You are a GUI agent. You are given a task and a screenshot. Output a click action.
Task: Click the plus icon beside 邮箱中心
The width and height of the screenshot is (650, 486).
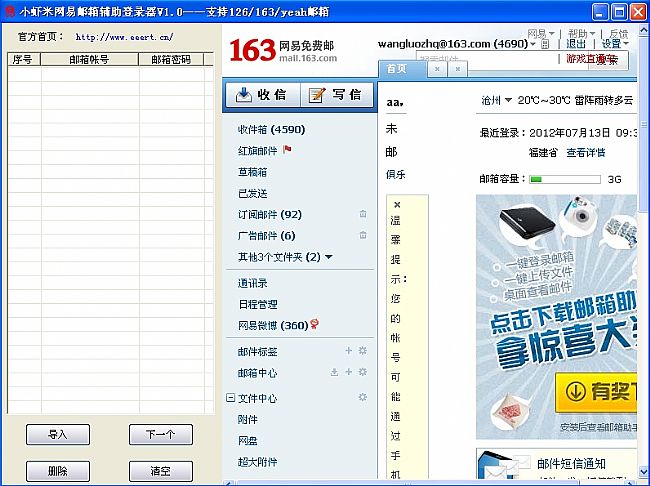click(349, 372)
